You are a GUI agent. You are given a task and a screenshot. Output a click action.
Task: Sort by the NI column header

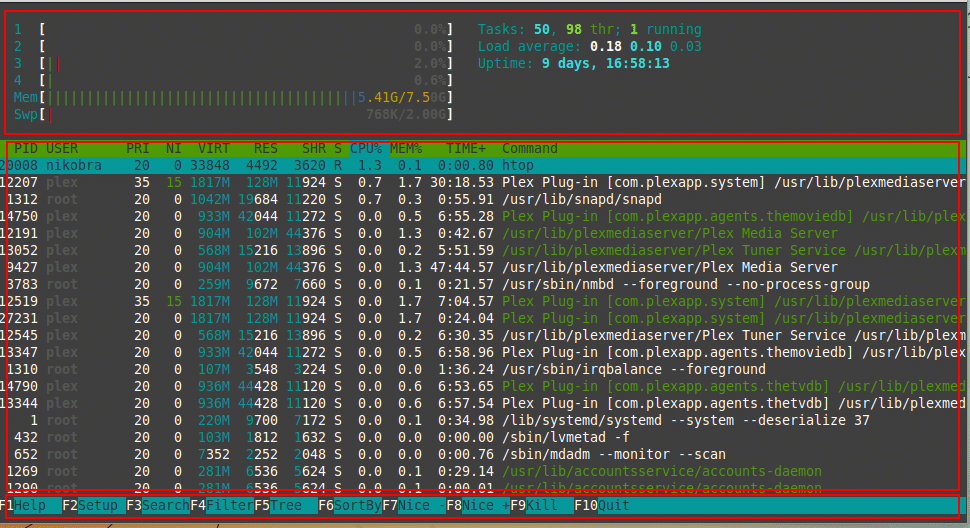173,148
